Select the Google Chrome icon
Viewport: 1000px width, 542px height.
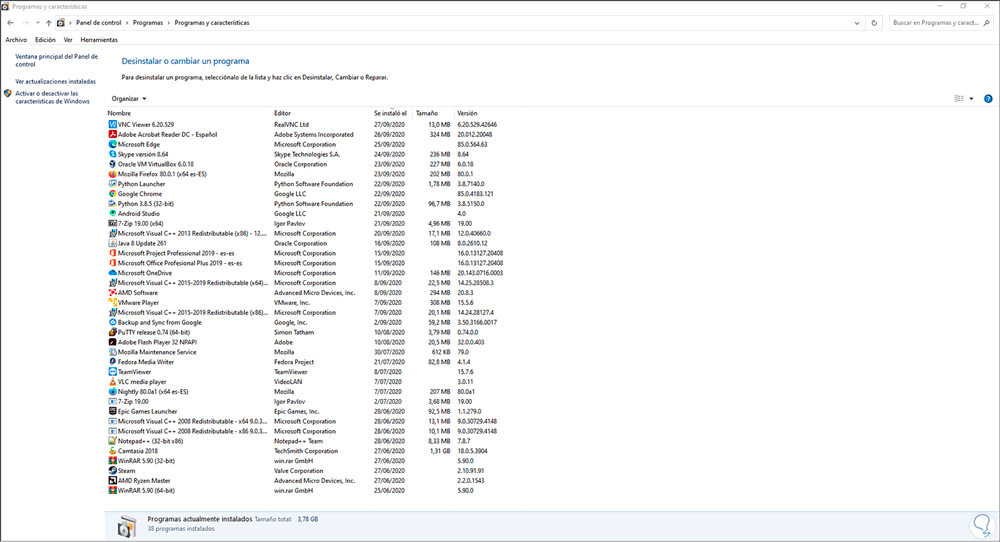tap(113, 194)
